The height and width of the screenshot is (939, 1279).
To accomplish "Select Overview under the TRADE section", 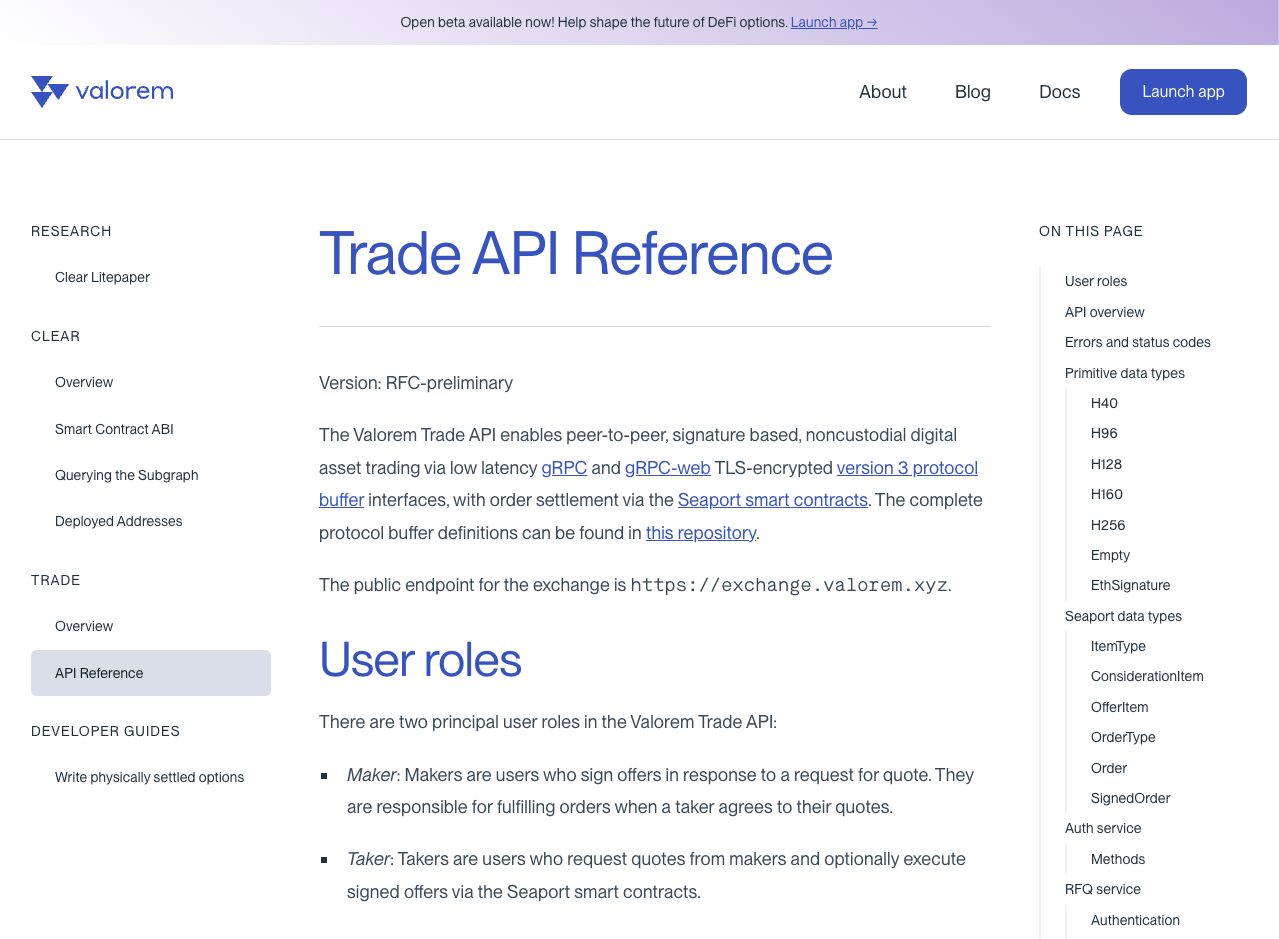I will pyautogui.click(x=84, y=626).
